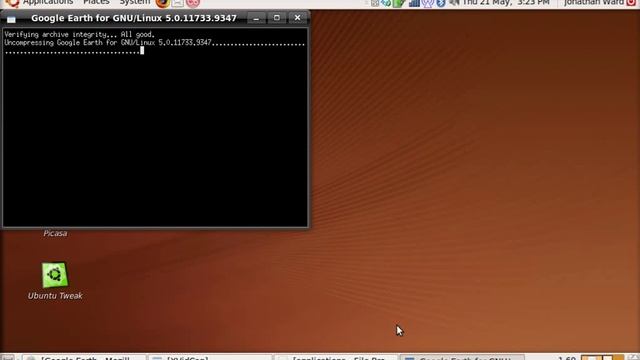This screenshot has height=360, width=640.
Task: Open the Jonathan Ward user switcher
Action: (594, 2)
